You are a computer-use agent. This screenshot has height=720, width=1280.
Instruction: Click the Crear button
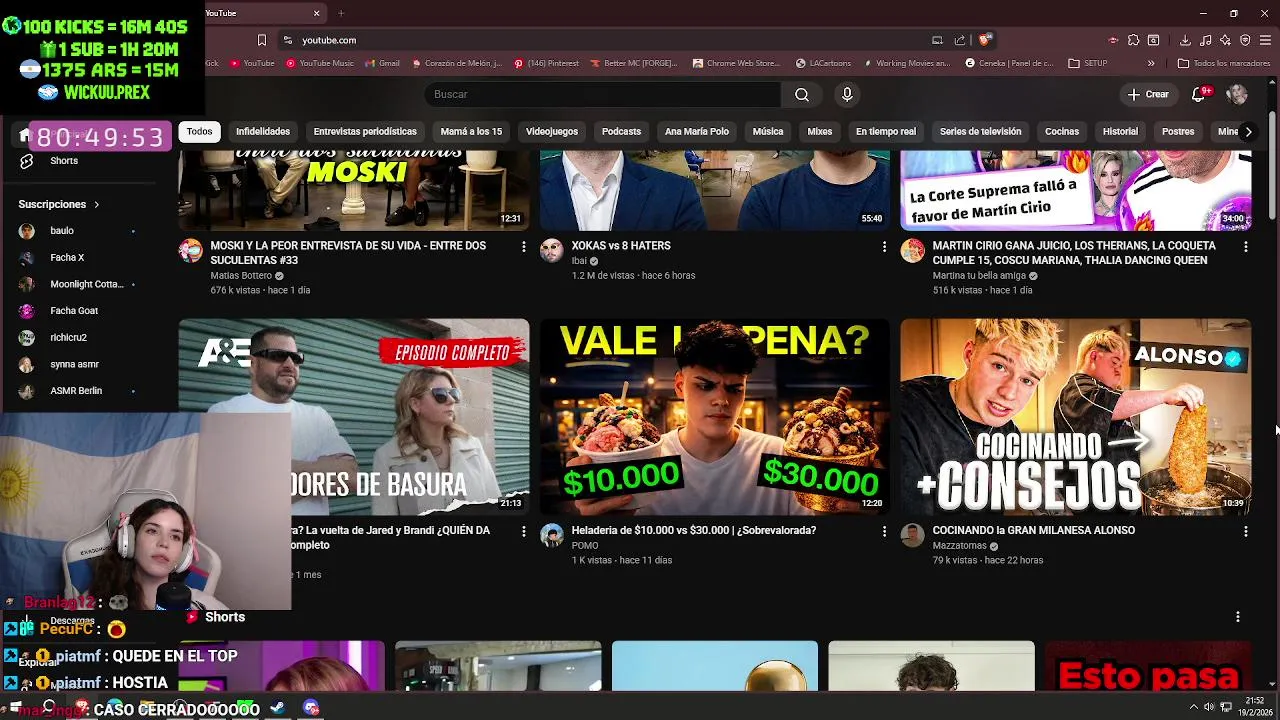tap(1148, 94)
